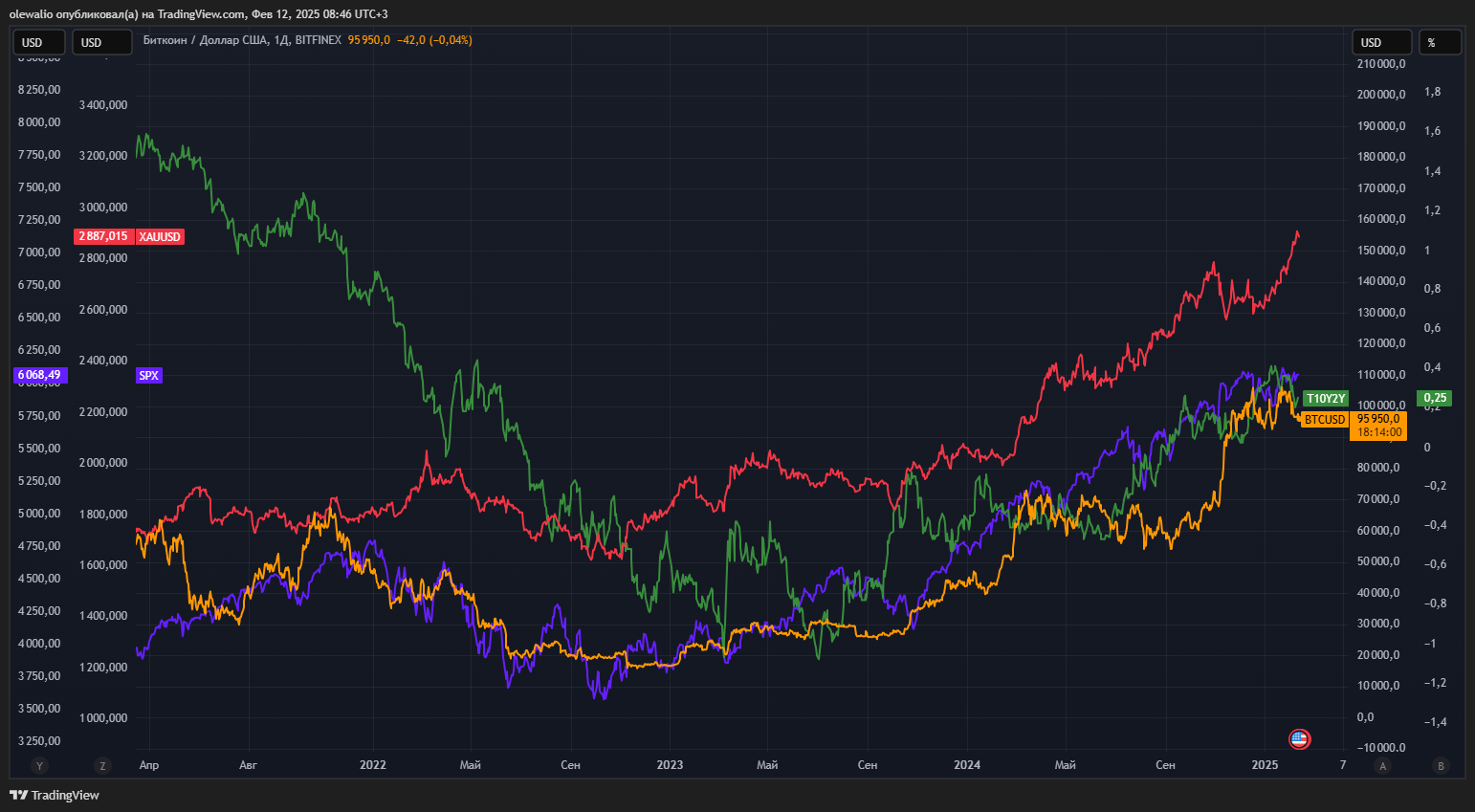
Task: Click 210 000,0 on the Bitcoin price scale
Action: [x=1381, y=64]
